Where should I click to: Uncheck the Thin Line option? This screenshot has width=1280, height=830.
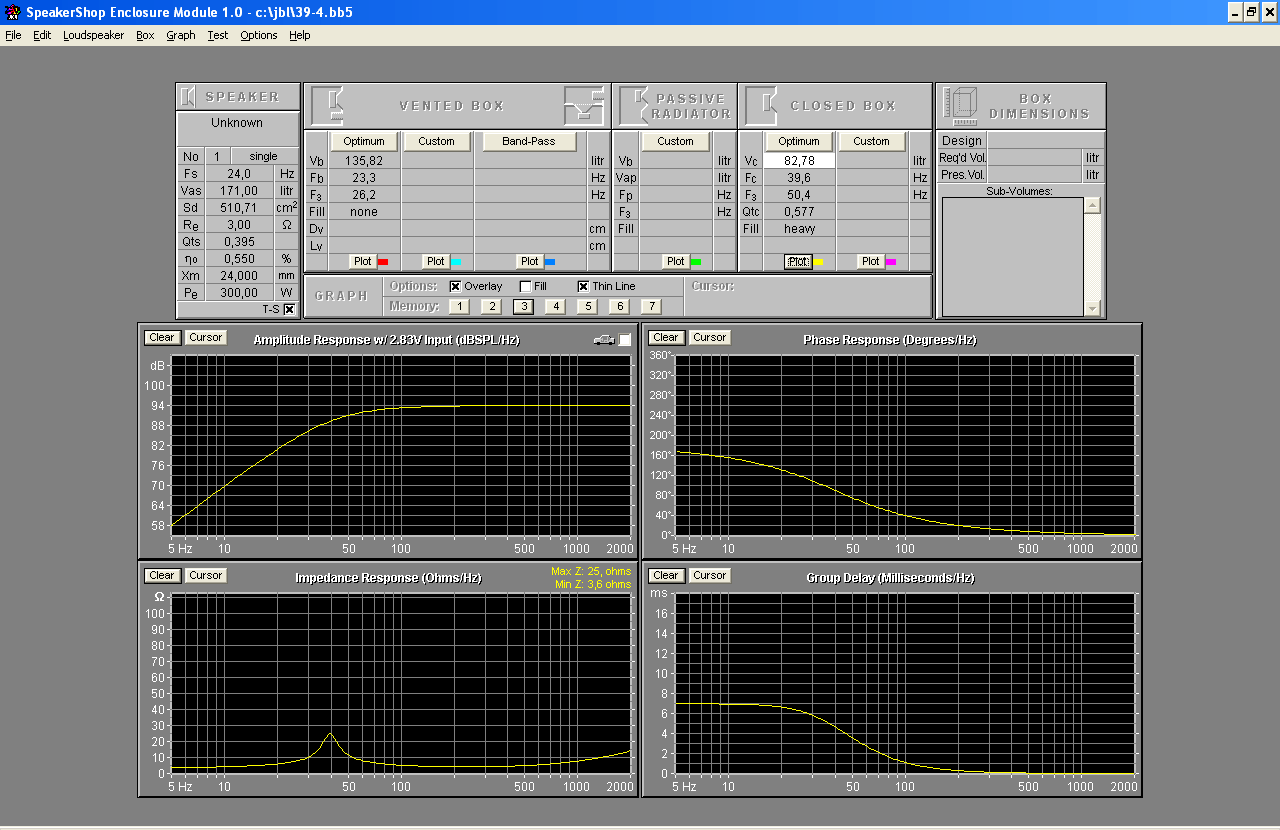pyautogui.click(x=584, y=286)
